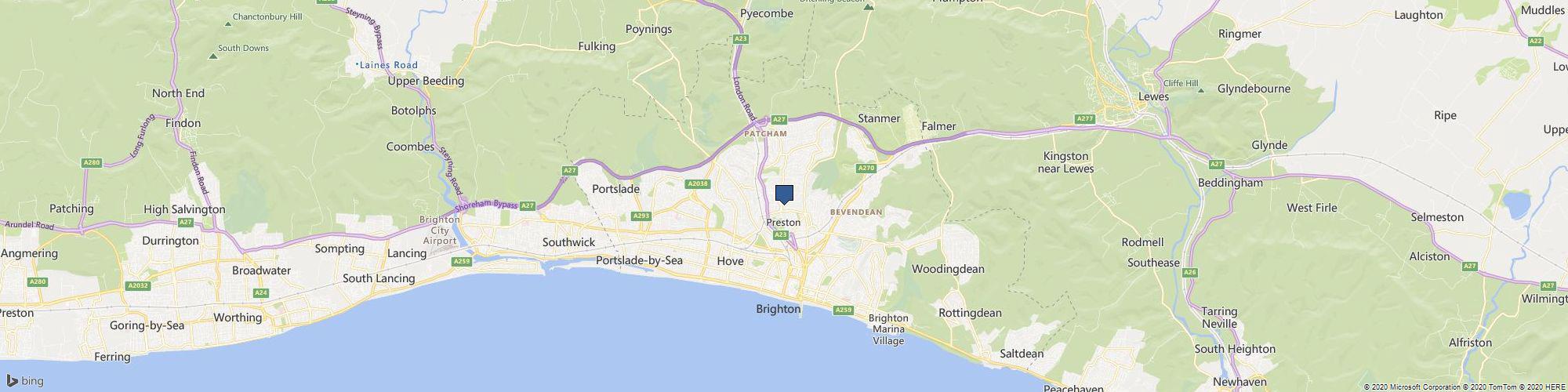Click the A293 road shield

click(642, 216)
